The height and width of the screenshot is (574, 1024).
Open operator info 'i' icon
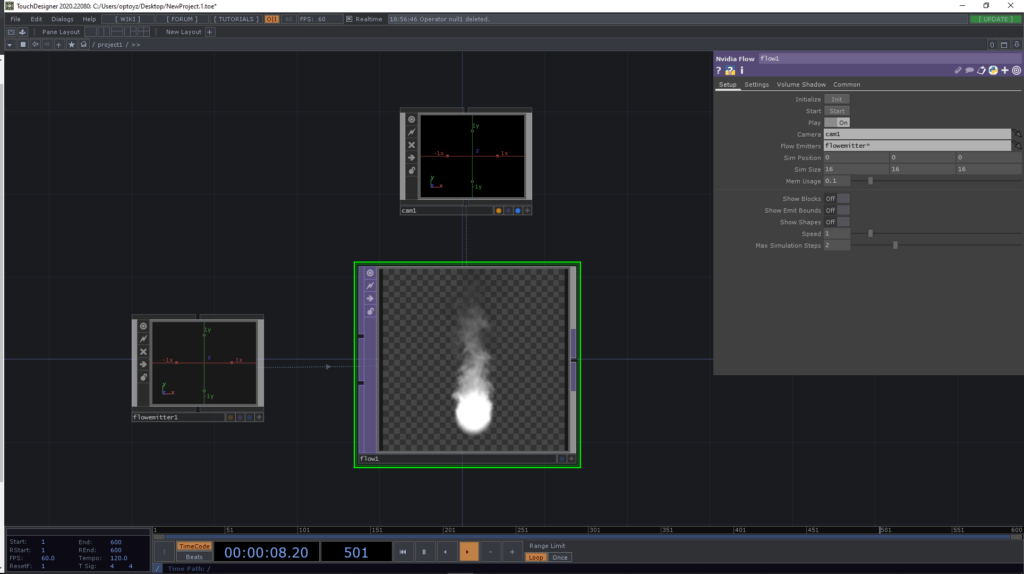tap(741, 71)
